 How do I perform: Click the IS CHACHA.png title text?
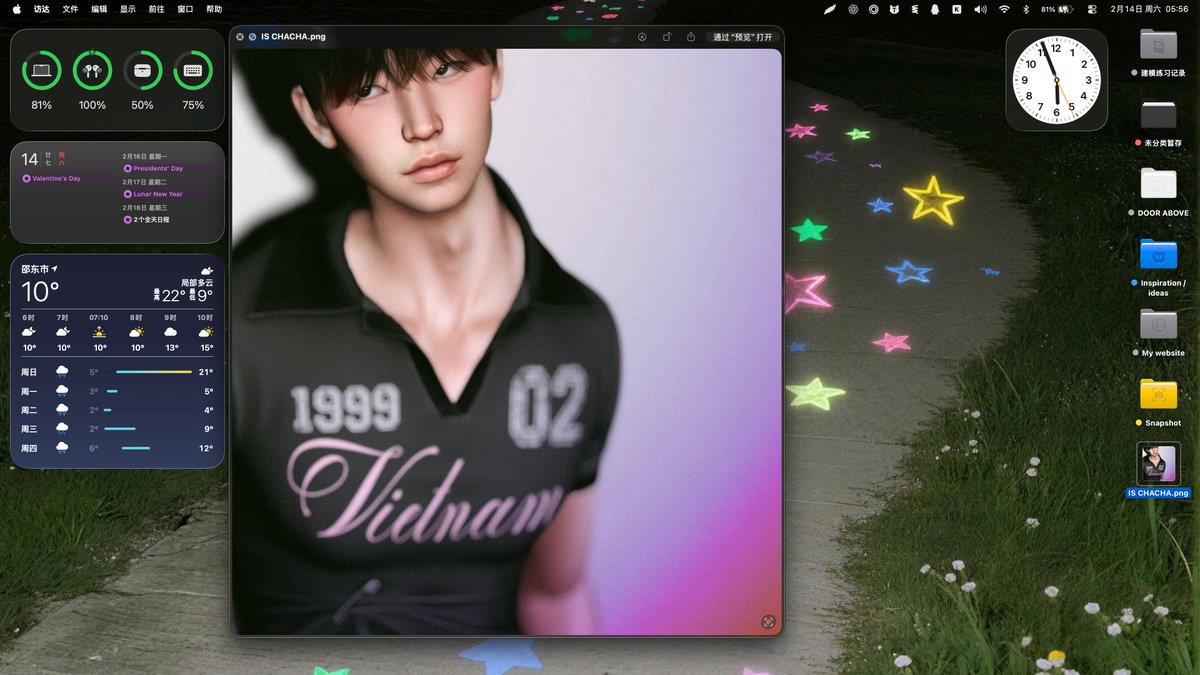[x=293, y=37]
